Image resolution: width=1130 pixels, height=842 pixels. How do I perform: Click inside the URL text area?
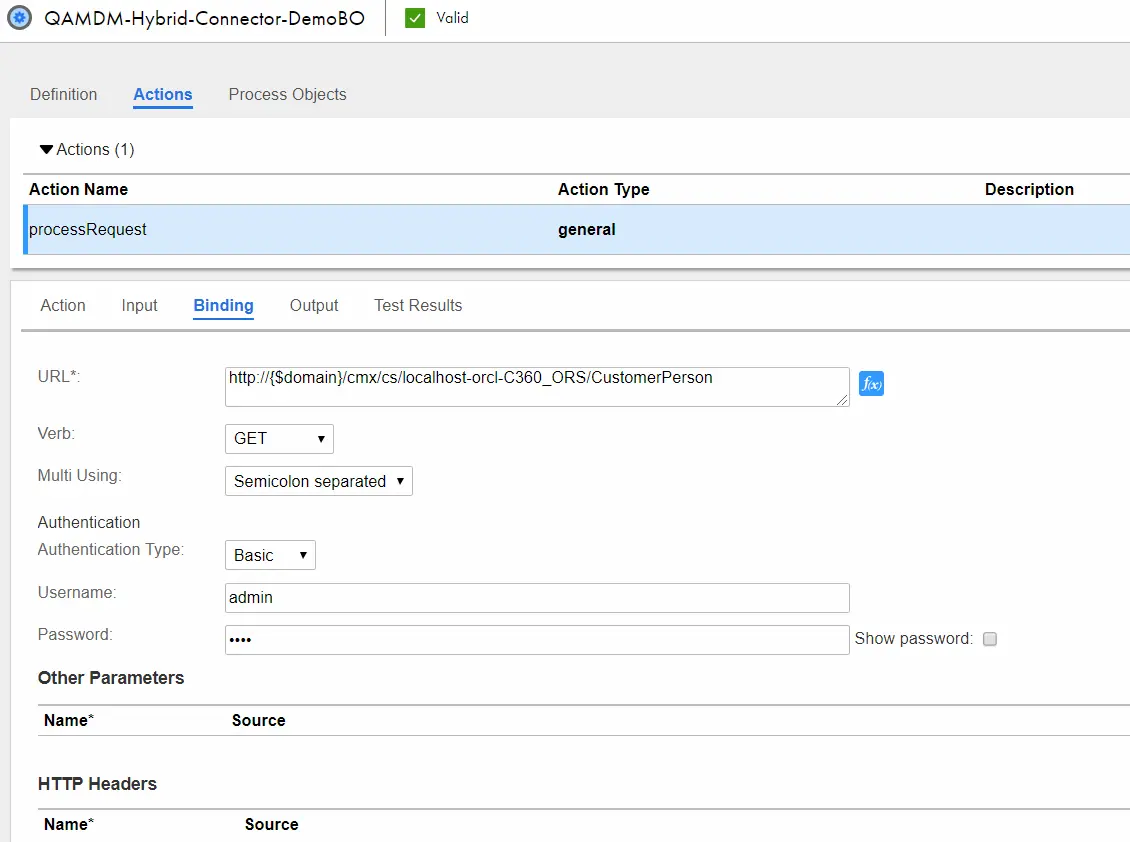click(x=537, y=387)
